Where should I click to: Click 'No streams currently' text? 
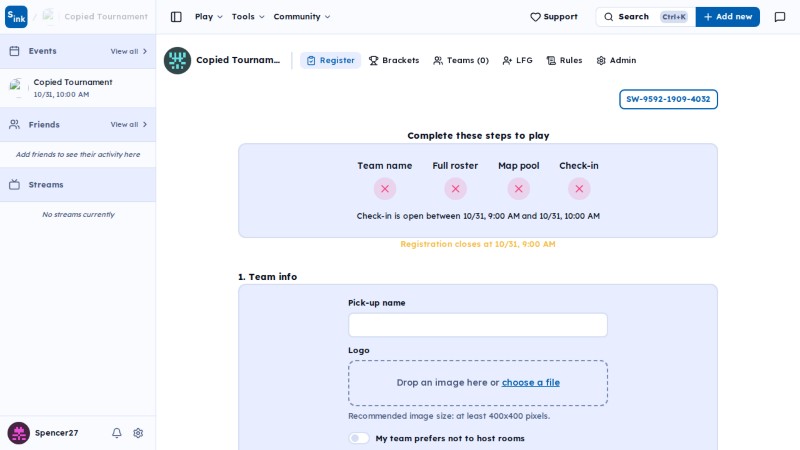pyautogui.click(x=78, y=214)
